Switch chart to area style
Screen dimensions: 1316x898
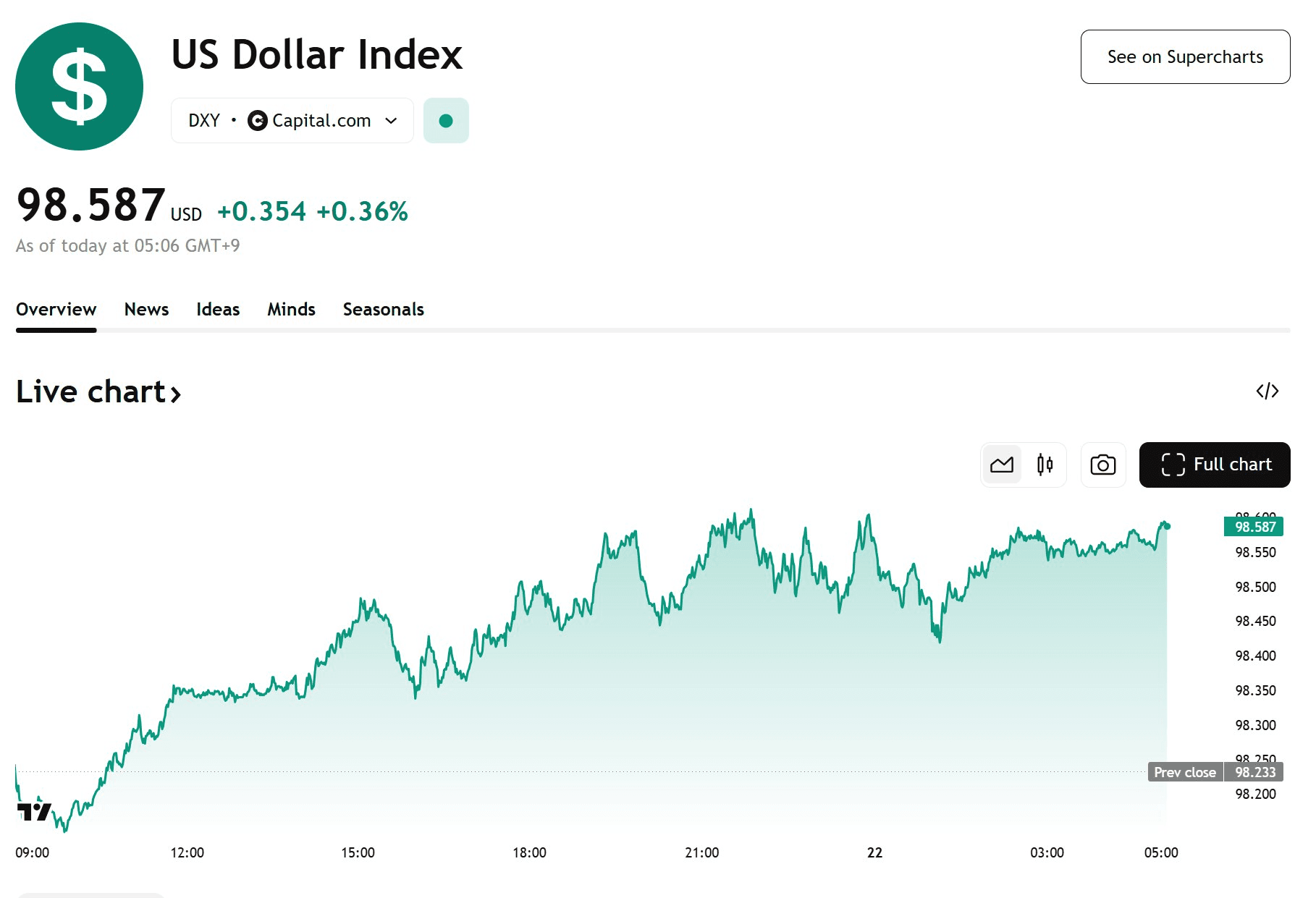click(x=1002, y=465)
